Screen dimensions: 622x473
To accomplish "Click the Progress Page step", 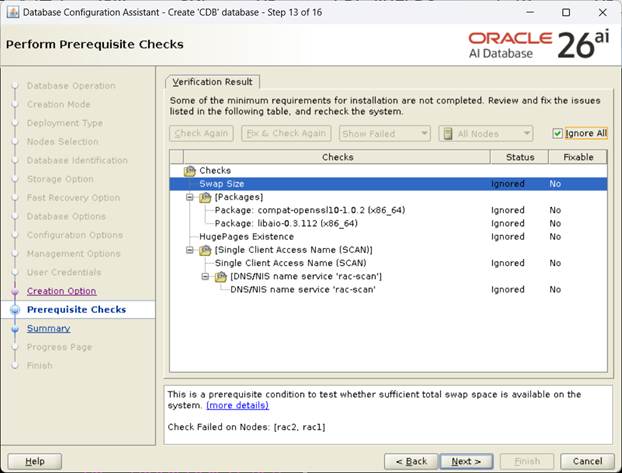I will pos(59,347).
